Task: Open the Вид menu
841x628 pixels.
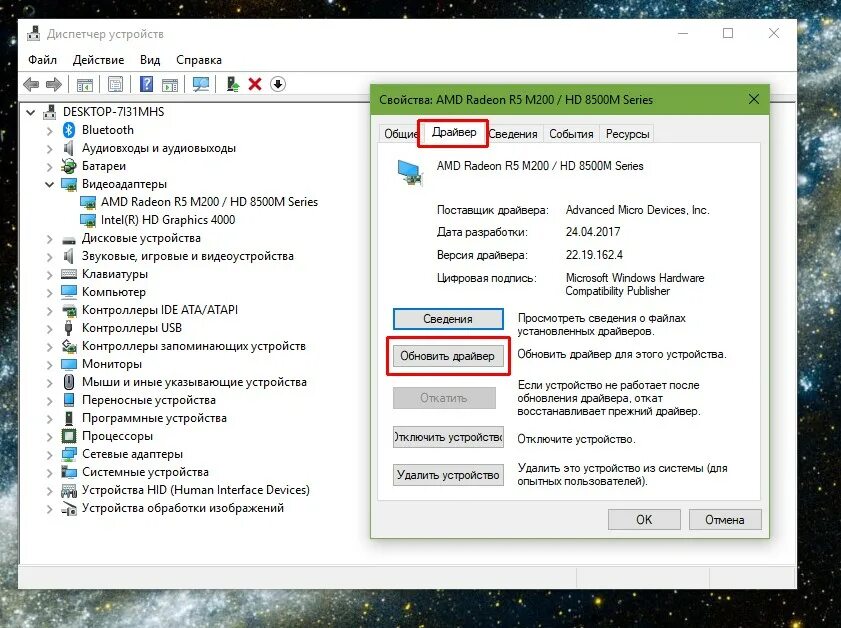Action: click(x=150, y=60)
